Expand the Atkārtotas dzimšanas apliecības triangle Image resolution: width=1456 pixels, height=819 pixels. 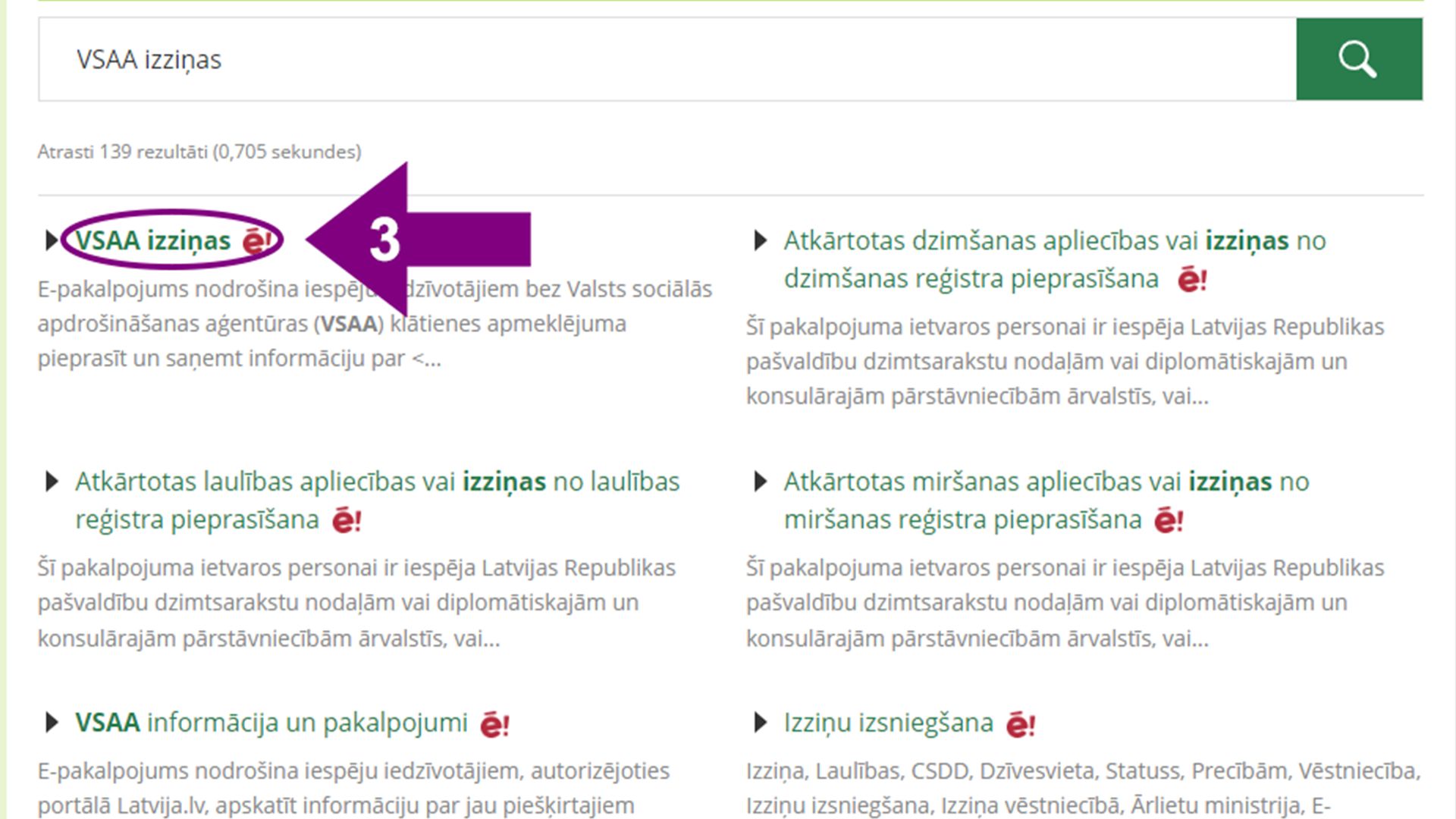760,240
